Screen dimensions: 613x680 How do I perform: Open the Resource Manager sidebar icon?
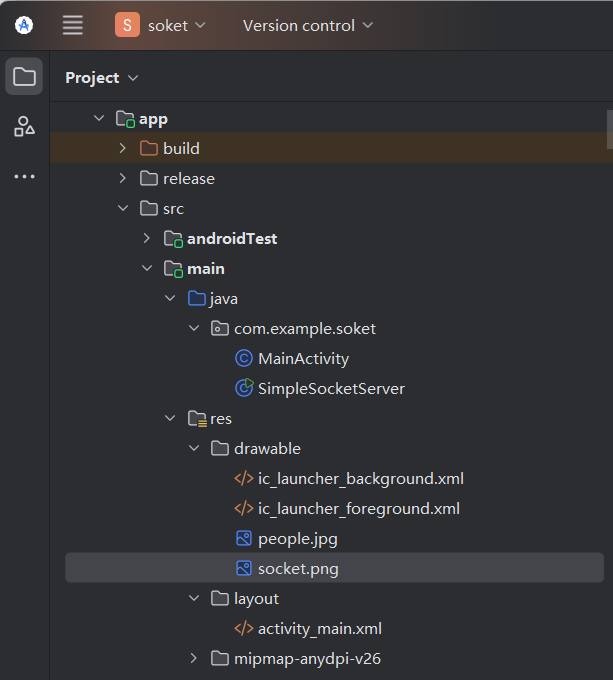[24, 126]
